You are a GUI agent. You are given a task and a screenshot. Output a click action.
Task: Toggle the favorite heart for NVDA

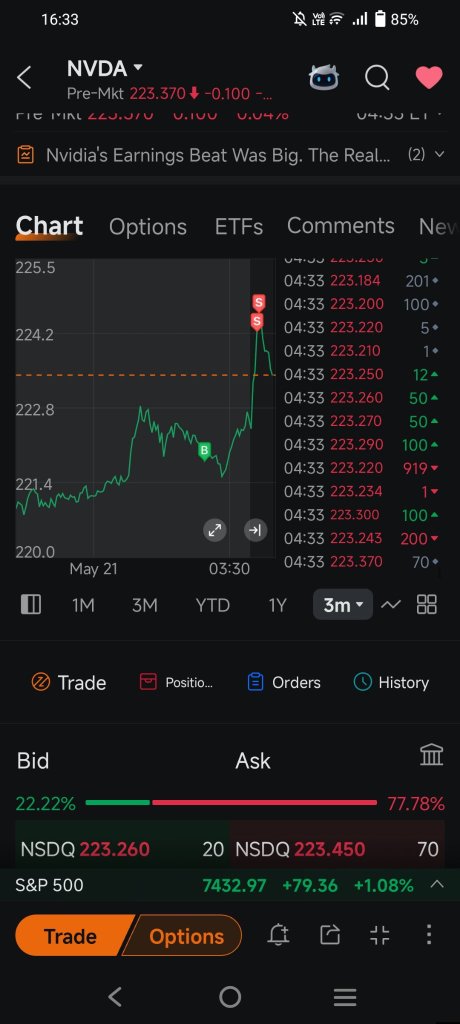[x=429, y=78]
